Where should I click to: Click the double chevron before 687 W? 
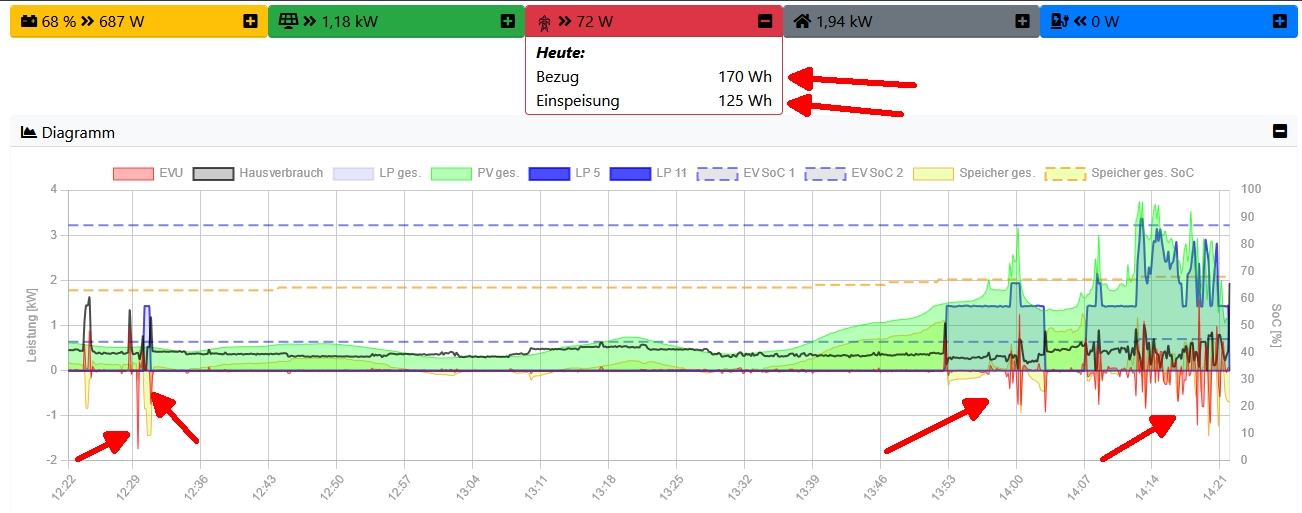tap(90, 21)
